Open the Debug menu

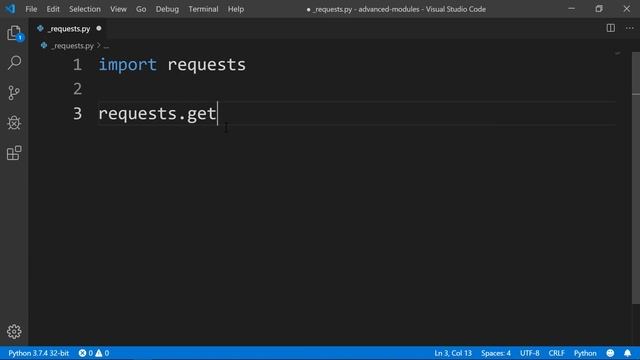point(167,9)
